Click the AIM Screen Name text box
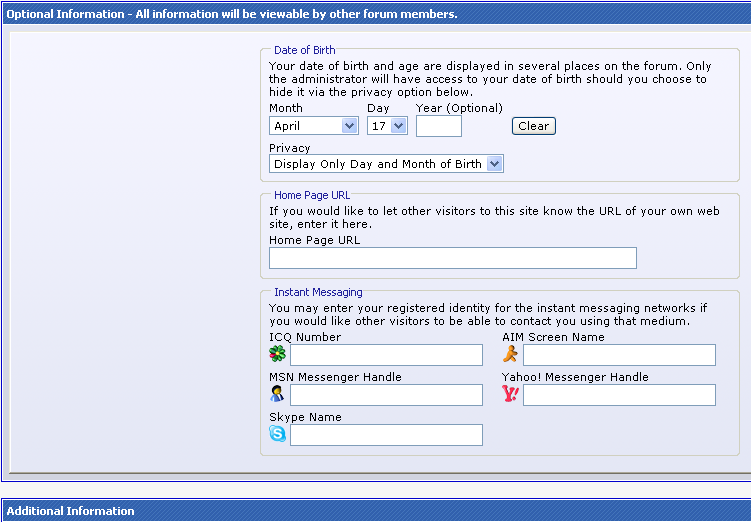 (619, 355)
